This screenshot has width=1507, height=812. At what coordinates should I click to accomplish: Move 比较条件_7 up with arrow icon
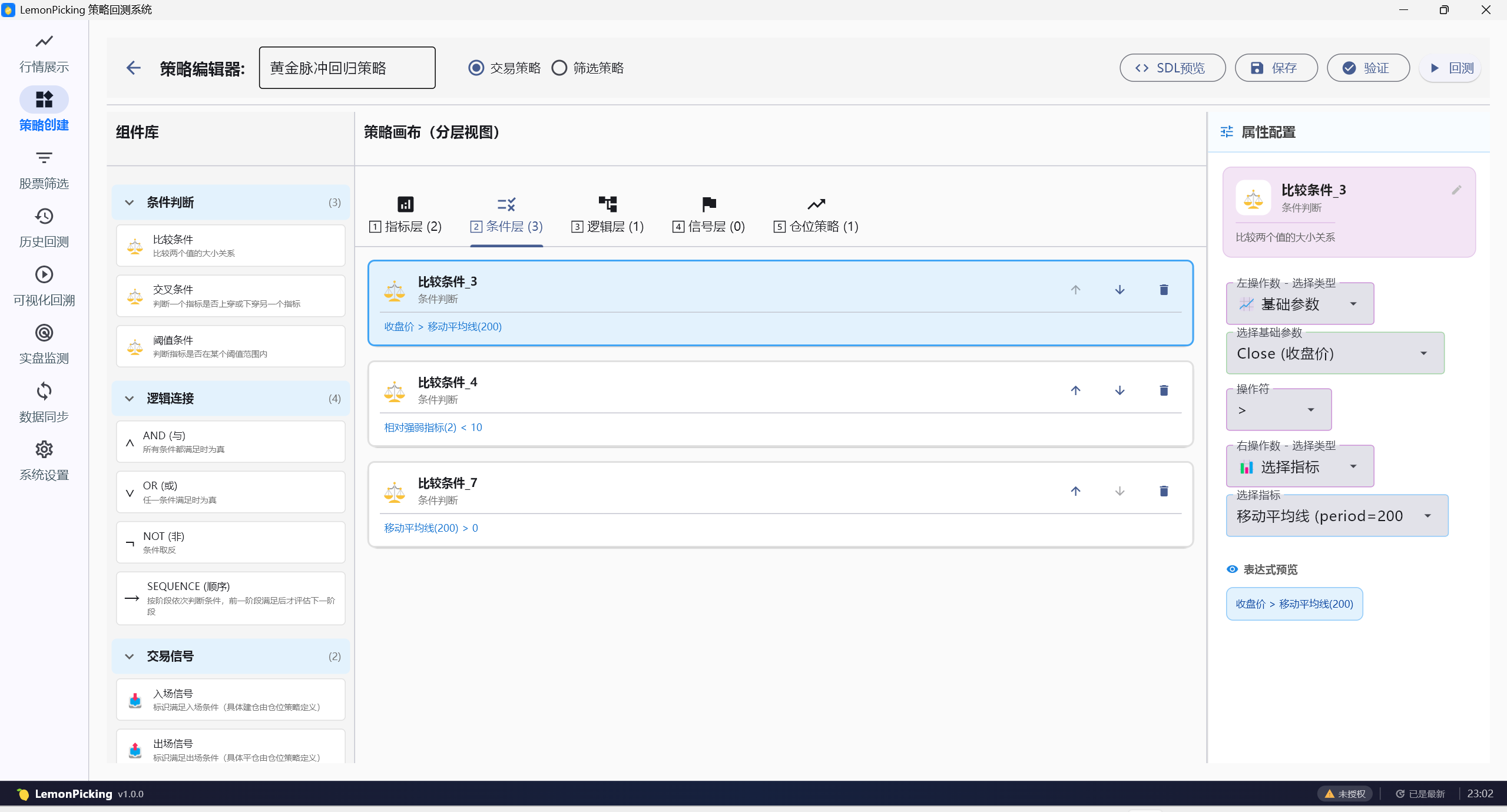click(1075, 491)
